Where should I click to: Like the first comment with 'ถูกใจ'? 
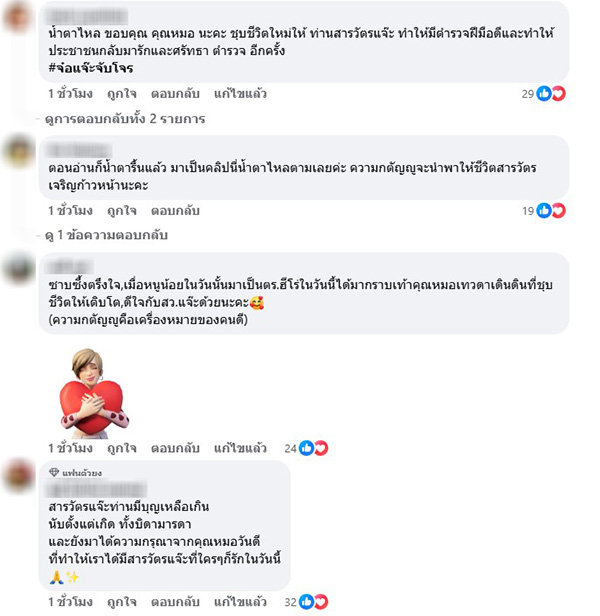pyautogui.click(x=122, y=94)
